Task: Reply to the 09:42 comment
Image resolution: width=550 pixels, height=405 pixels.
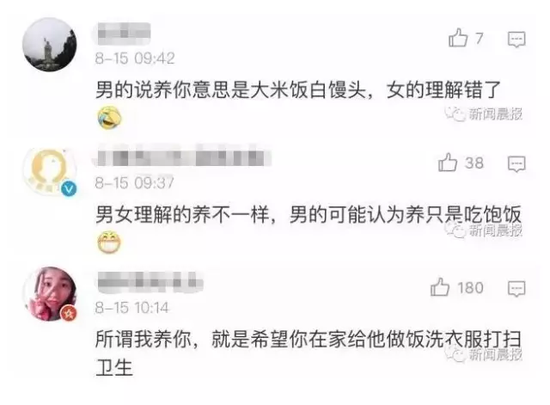Action: tap(517, 39)
